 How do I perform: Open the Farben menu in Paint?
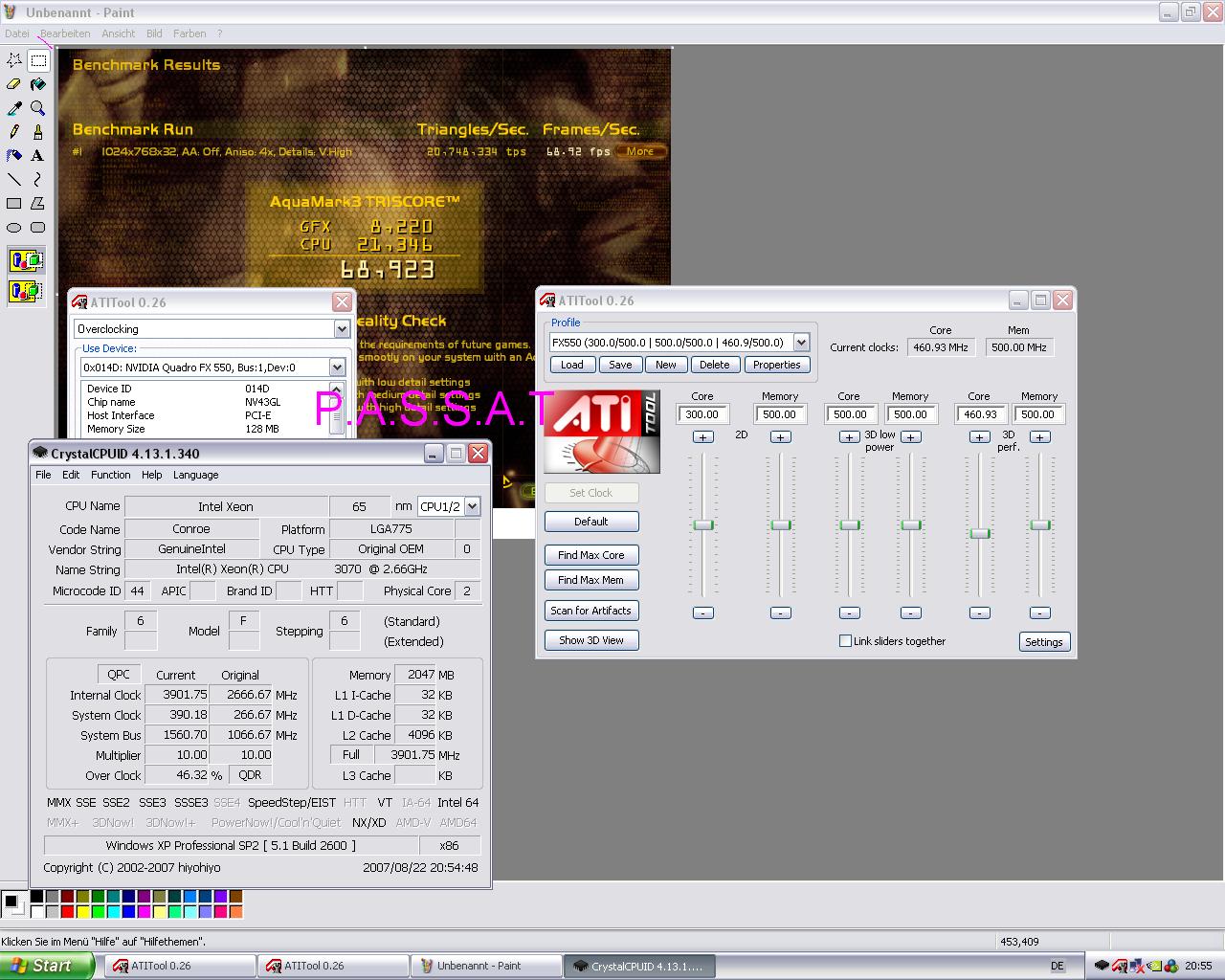point(189,33)
